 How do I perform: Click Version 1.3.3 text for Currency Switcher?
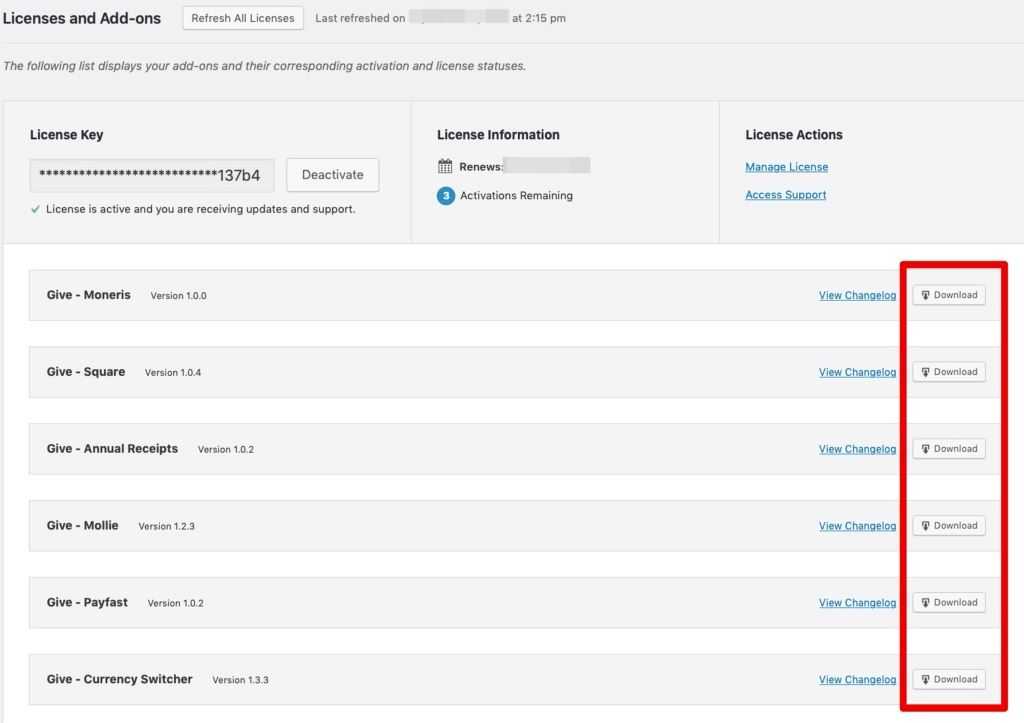point(240,680)
